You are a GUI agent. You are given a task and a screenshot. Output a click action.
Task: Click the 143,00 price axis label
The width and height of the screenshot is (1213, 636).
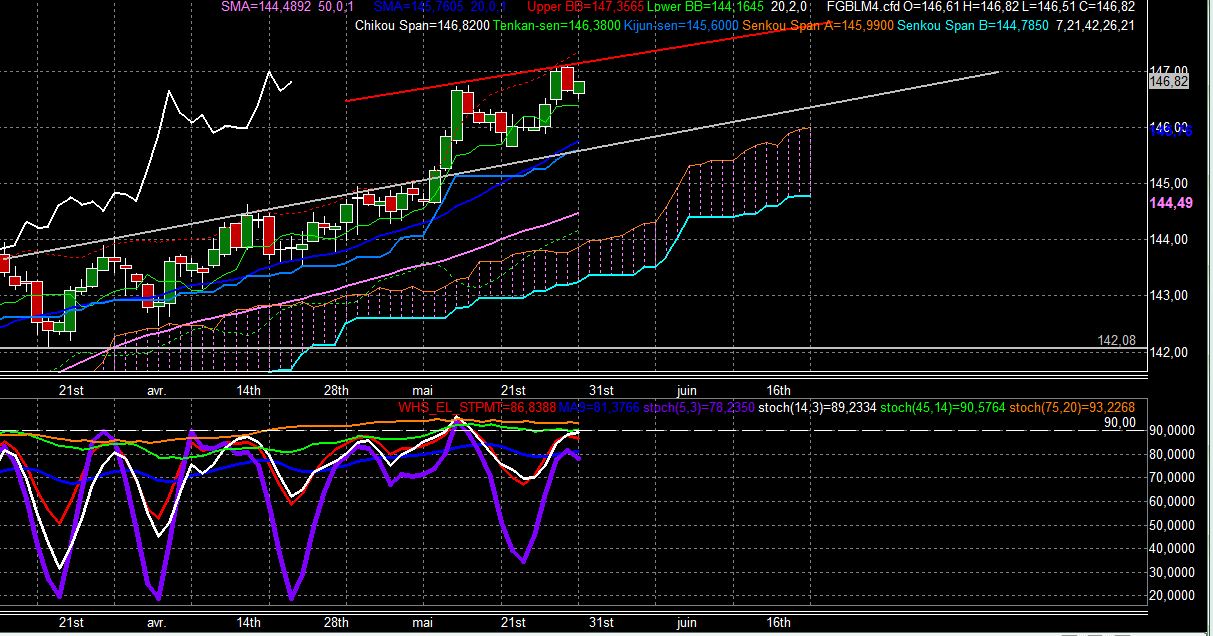click(x=1169, y=296)
